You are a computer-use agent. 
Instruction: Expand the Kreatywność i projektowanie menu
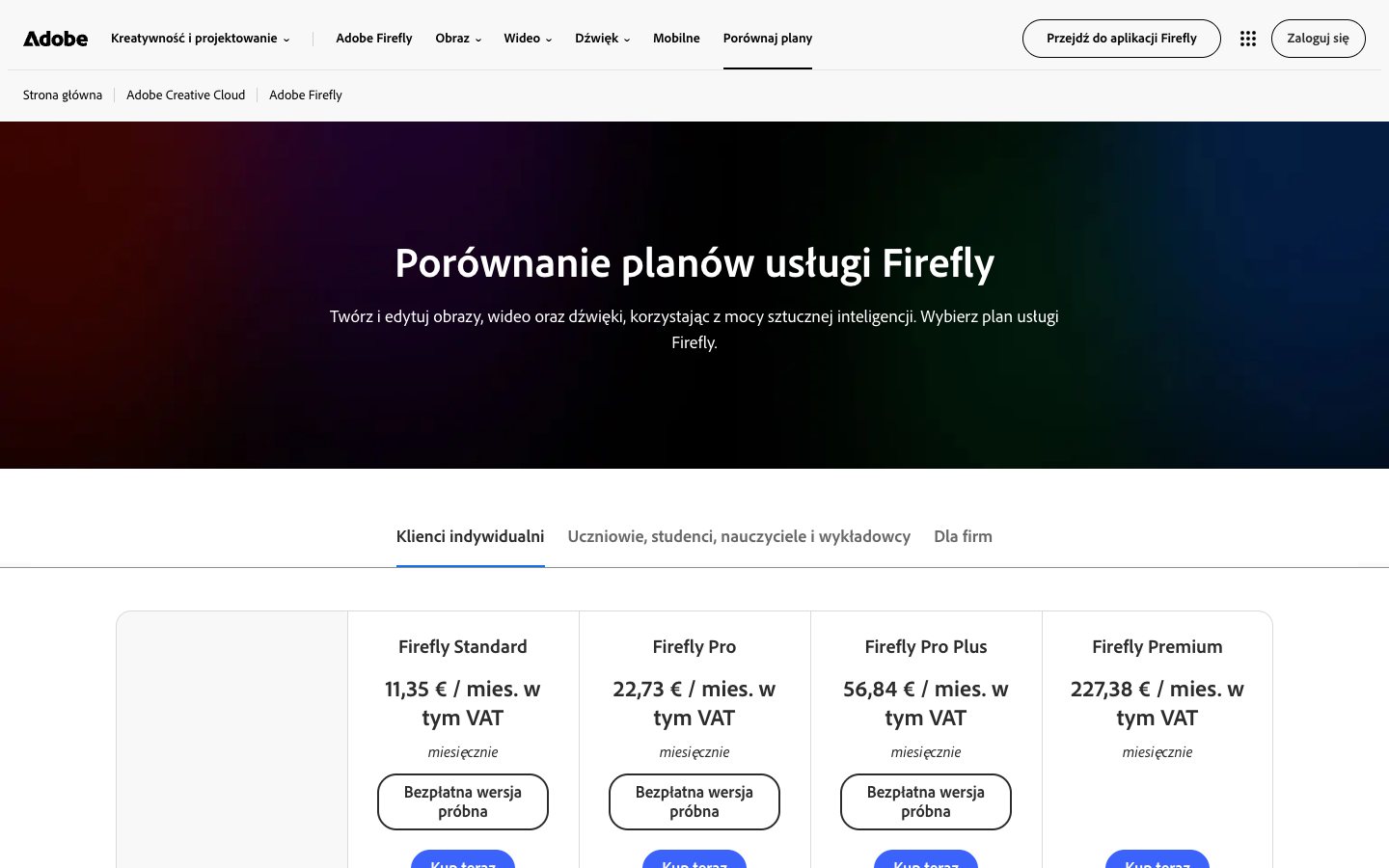200,39
